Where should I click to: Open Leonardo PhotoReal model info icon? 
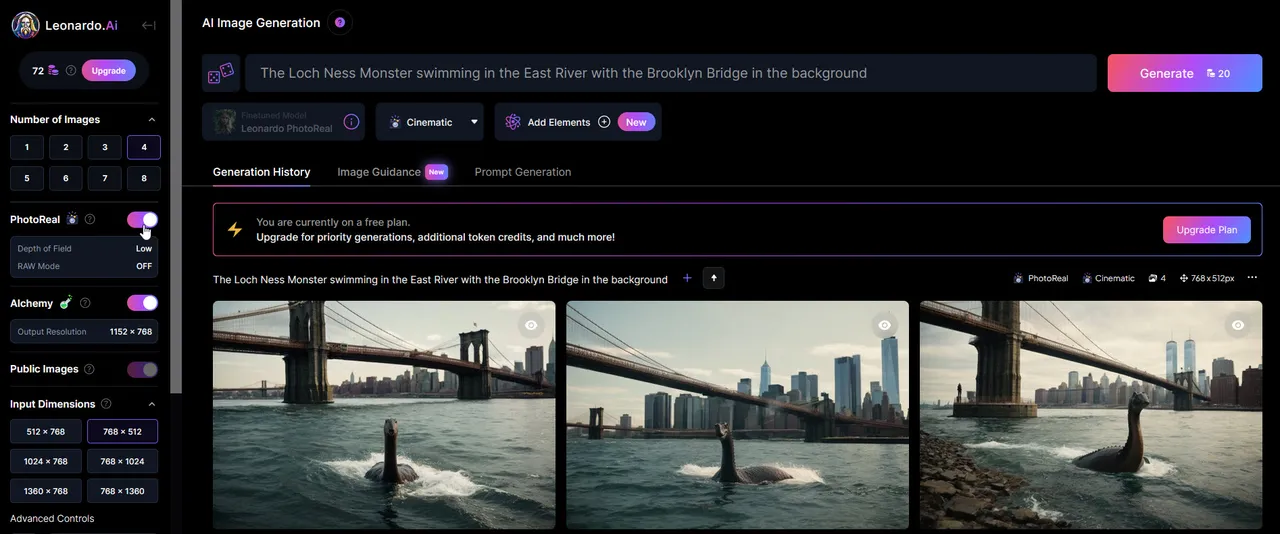[351, 122]
